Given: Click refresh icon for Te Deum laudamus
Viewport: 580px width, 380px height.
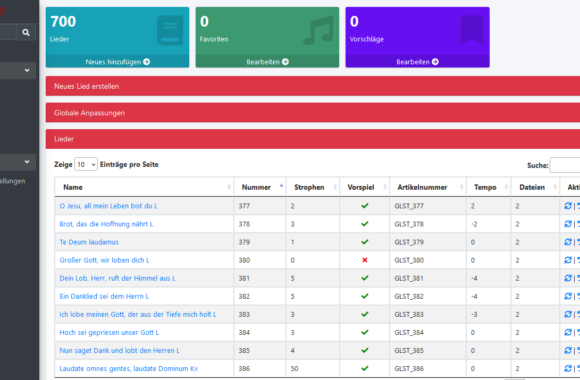Looking at the screenshot, I should [x=568, y=242].
